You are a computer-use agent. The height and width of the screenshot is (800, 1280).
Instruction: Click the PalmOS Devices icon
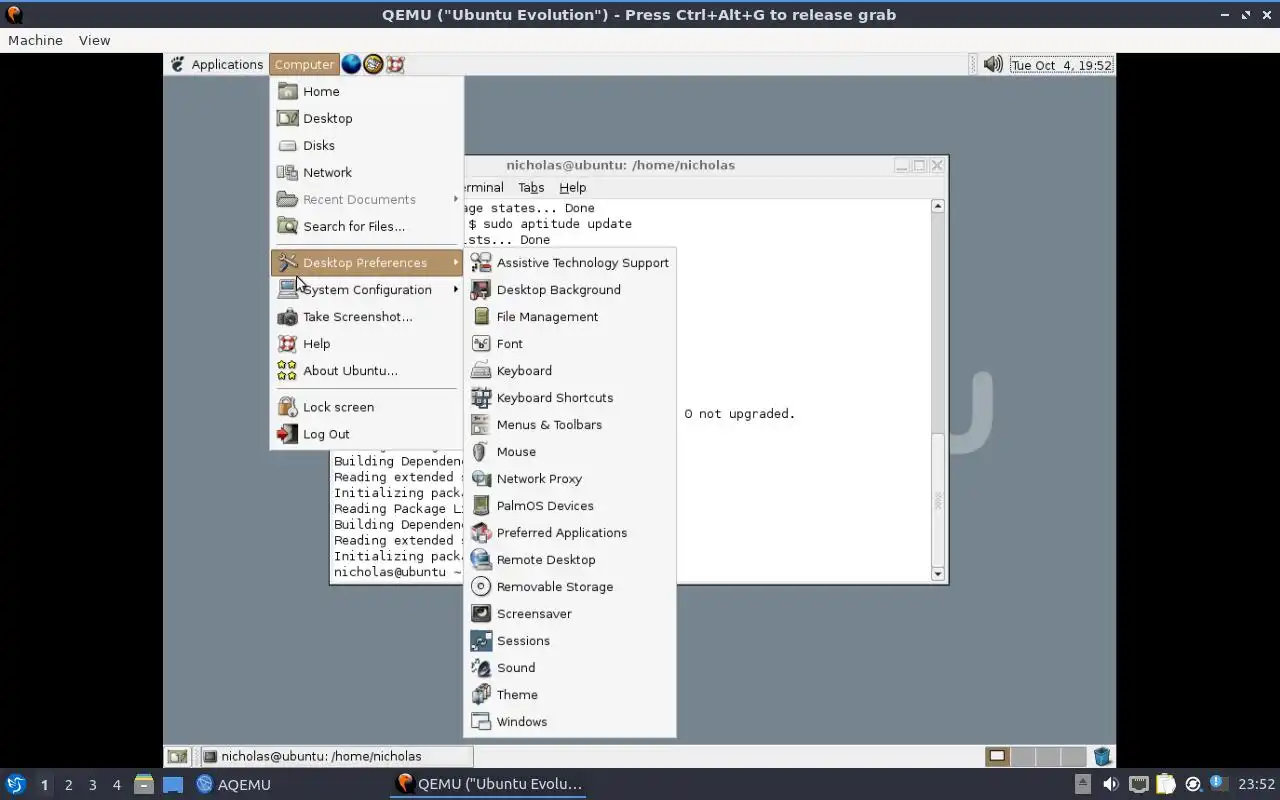(x=481, y=506)
